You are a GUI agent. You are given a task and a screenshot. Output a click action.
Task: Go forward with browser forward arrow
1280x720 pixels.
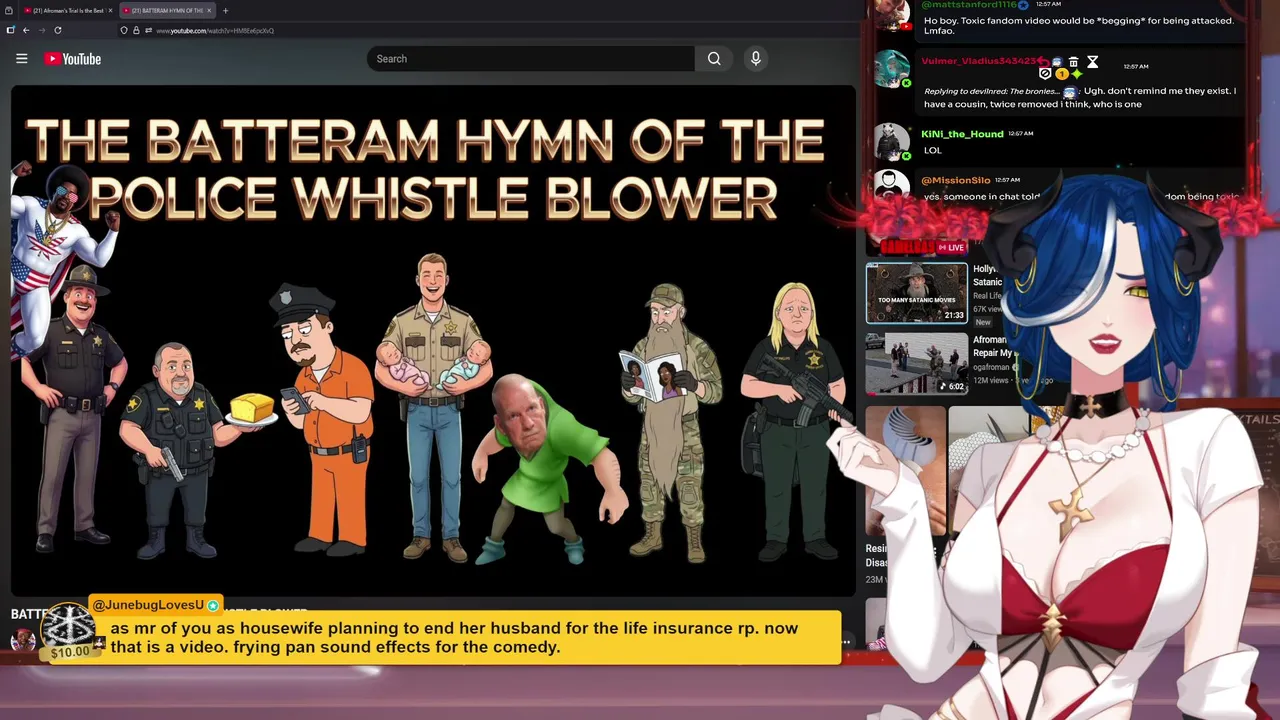(42, 30)
